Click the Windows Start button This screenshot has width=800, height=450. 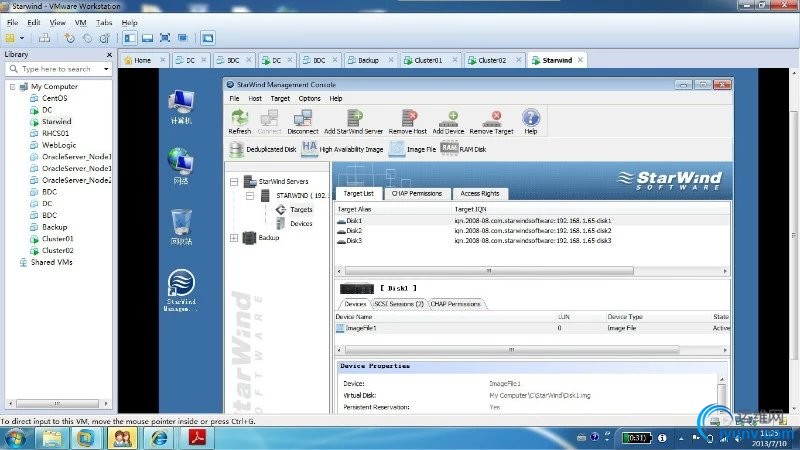pyautogui.click(x=14, y=438)
